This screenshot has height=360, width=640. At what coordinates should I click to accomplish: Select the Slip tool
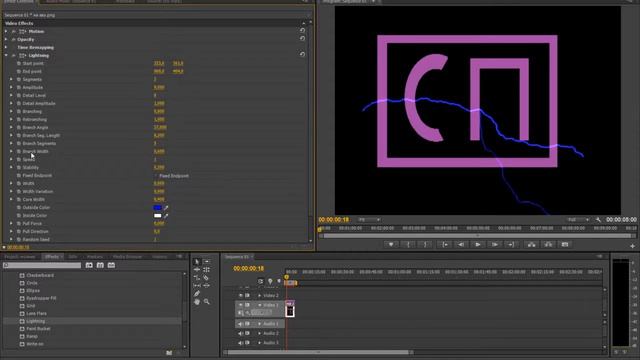[197, 286]
